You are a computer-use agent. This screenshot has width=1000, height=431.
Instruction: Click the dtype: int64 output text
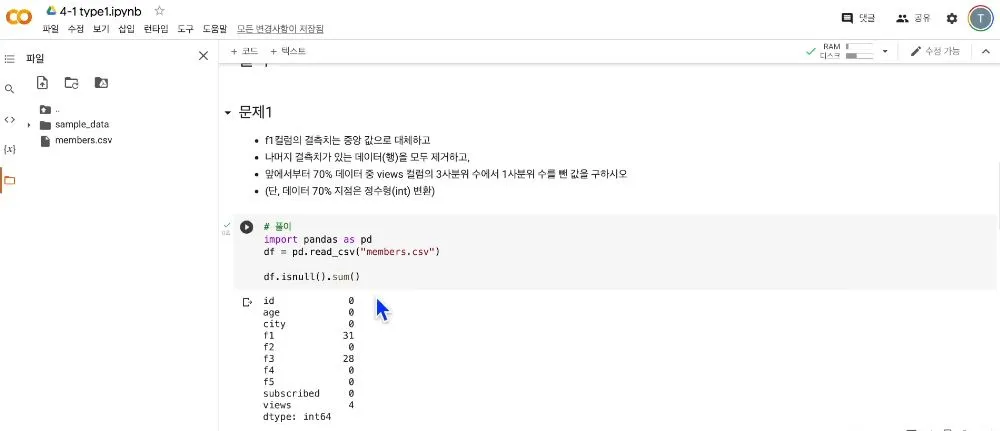pos(297,416)
